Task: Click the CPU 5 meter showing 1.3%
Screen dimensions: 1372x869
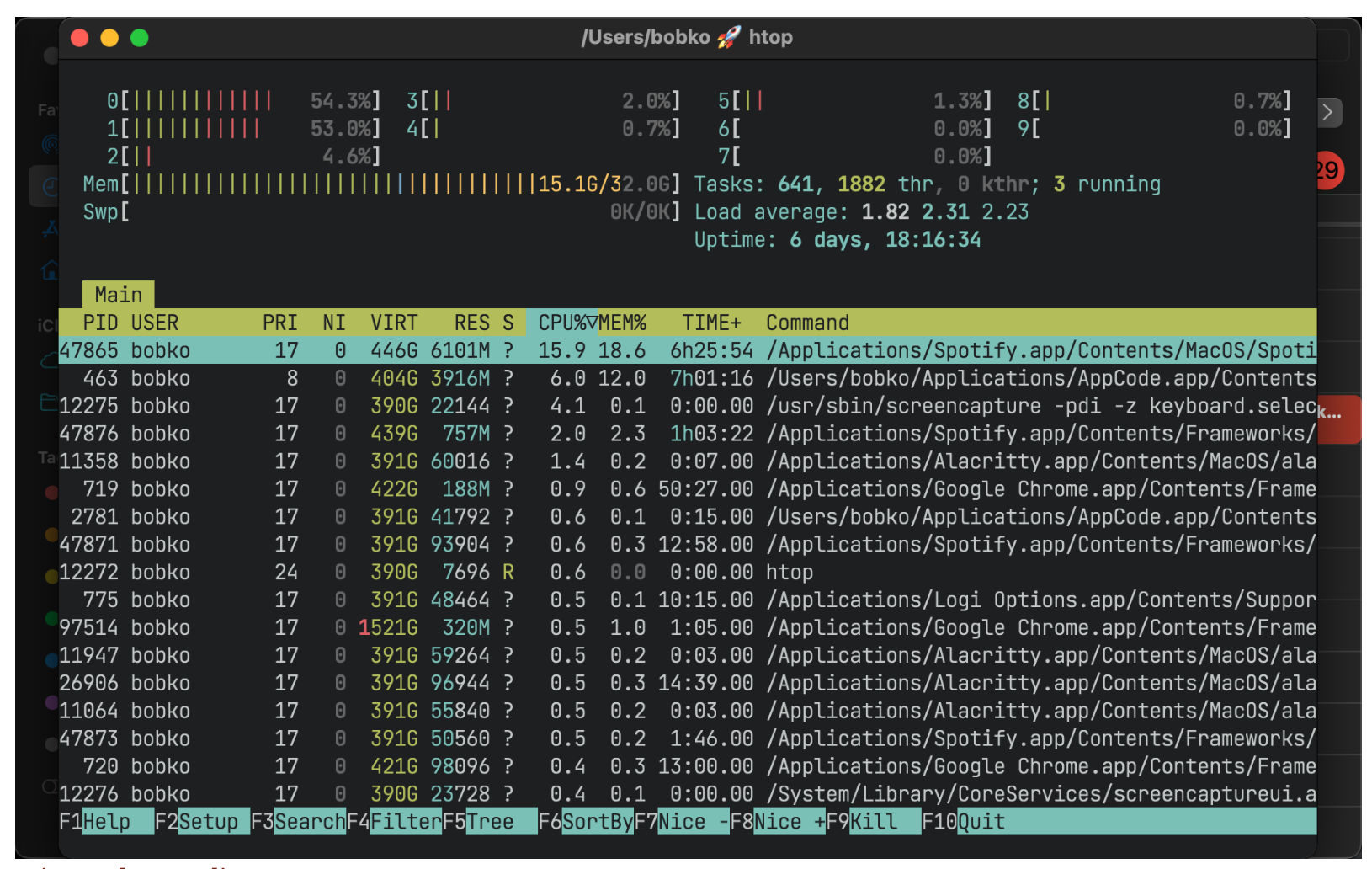Action: pyautogui.click(x=855, y=101)
